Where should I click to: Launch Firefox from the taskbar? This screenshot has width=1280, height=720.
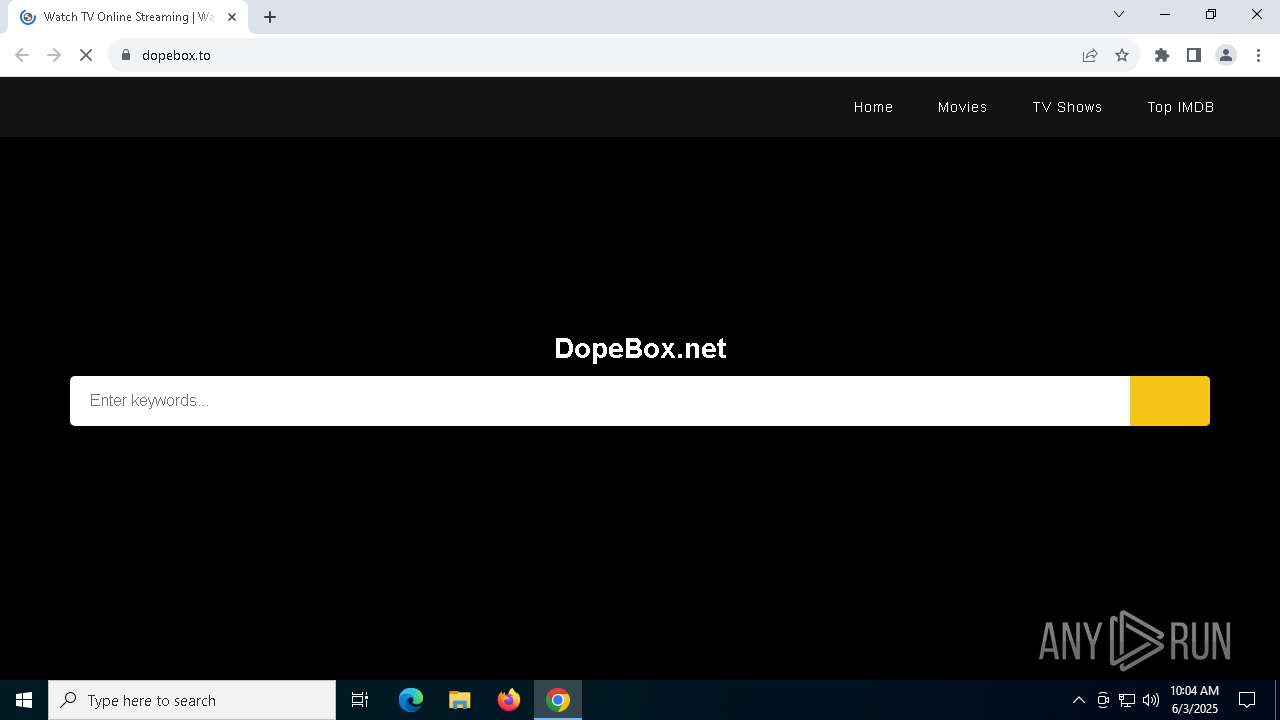(509, 700)
